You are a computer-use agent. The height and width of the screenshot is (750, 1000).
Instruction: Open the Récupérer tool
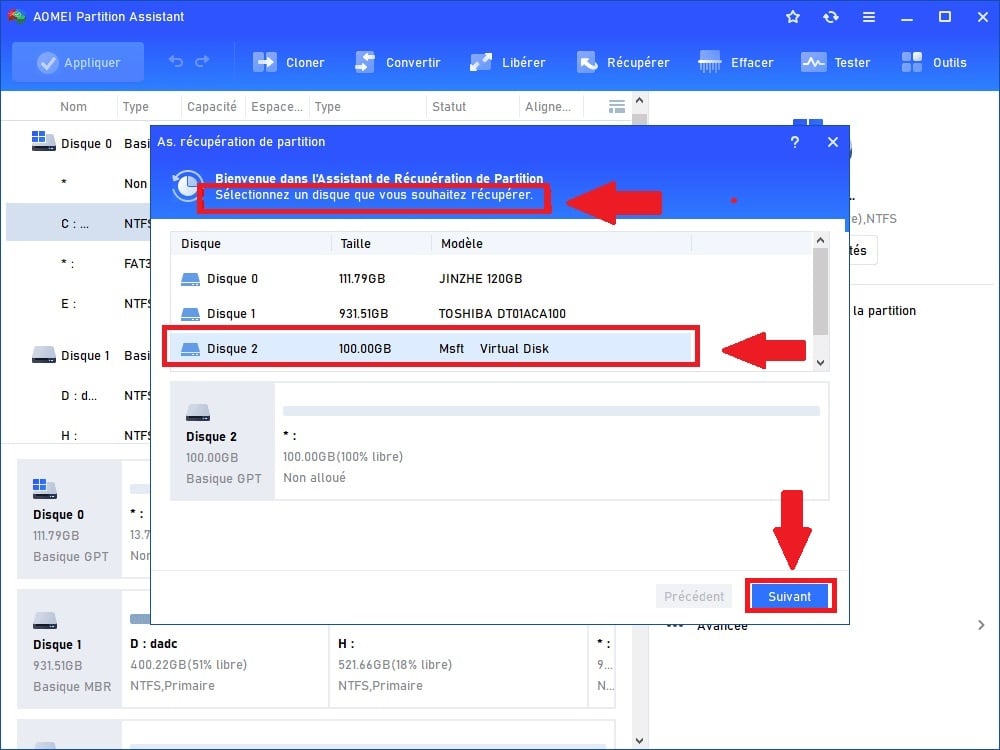coord(588,62)
